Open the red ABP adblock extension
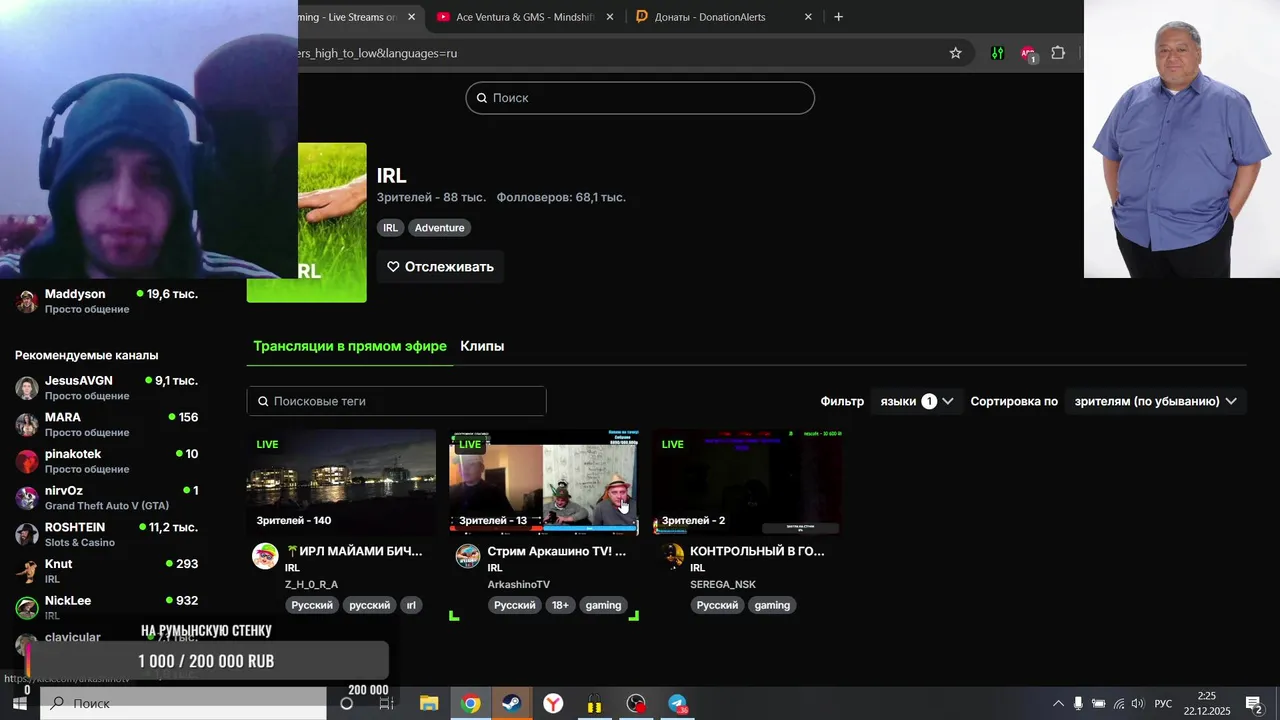Image resolution: width=1280 pixels, height=720 pixels. [x=1028, y=53]
